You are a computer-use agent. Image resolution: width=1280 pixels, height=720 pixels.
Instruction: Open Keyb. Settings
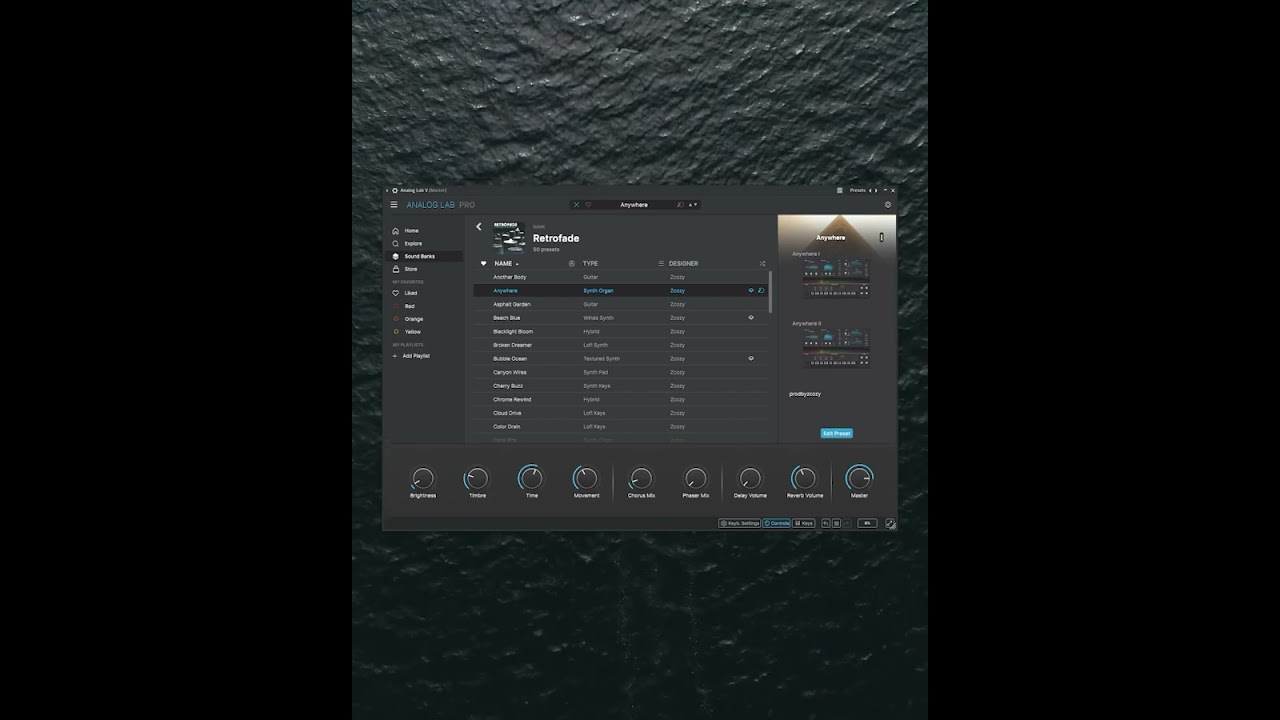click(739, 523)
